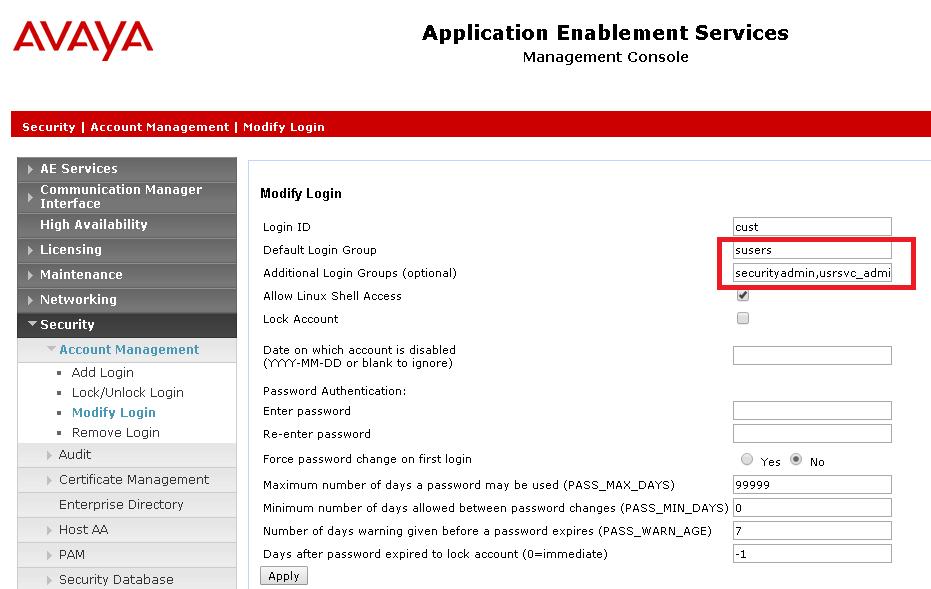Image resolution: width=931 pixels, height=589 pixels.
Task: Click the Enter password field
Action: click(812, 410)
